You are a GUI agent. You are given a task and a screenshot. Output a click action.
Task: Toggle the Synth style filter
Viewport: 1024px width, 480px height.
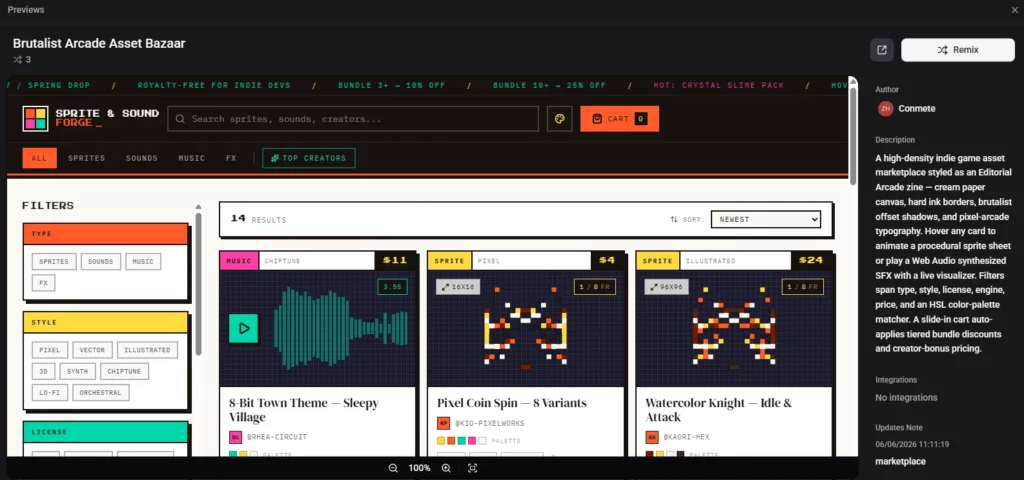coord(78,372)
